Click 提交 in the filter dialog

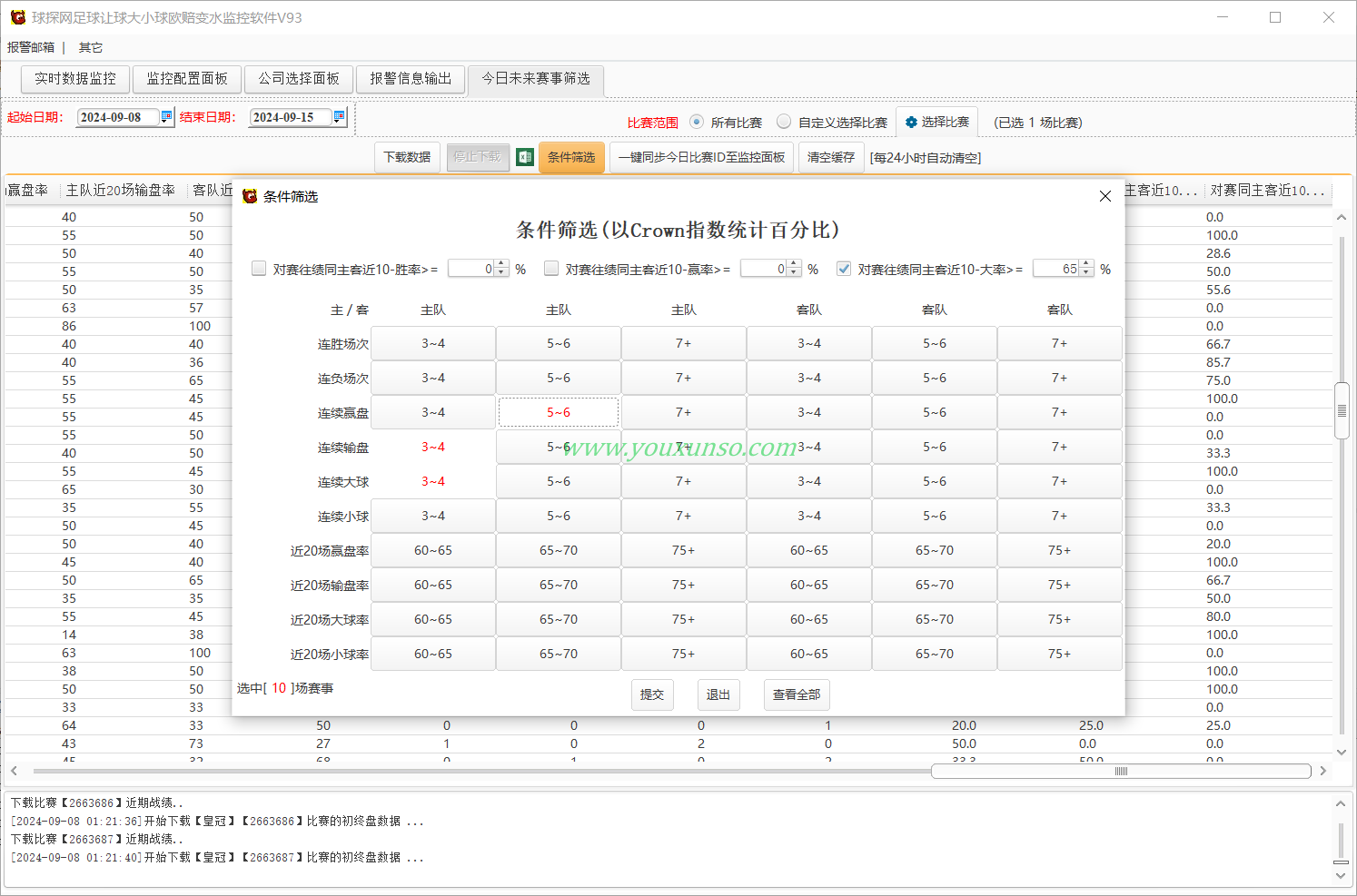click(x=652, y=694)
